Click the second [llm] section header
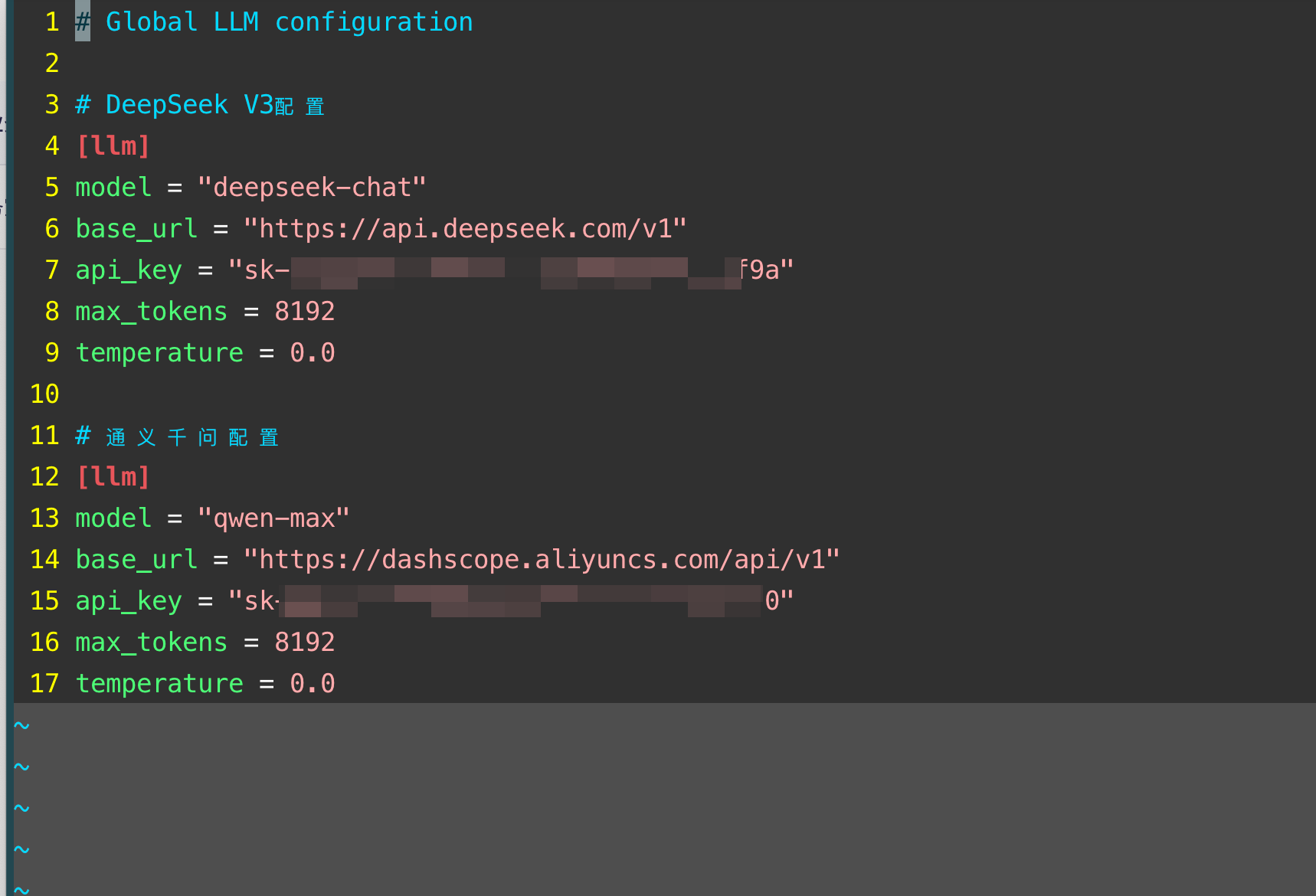The width and height of the screenshot is (1316, 896). tap(113, 477)
